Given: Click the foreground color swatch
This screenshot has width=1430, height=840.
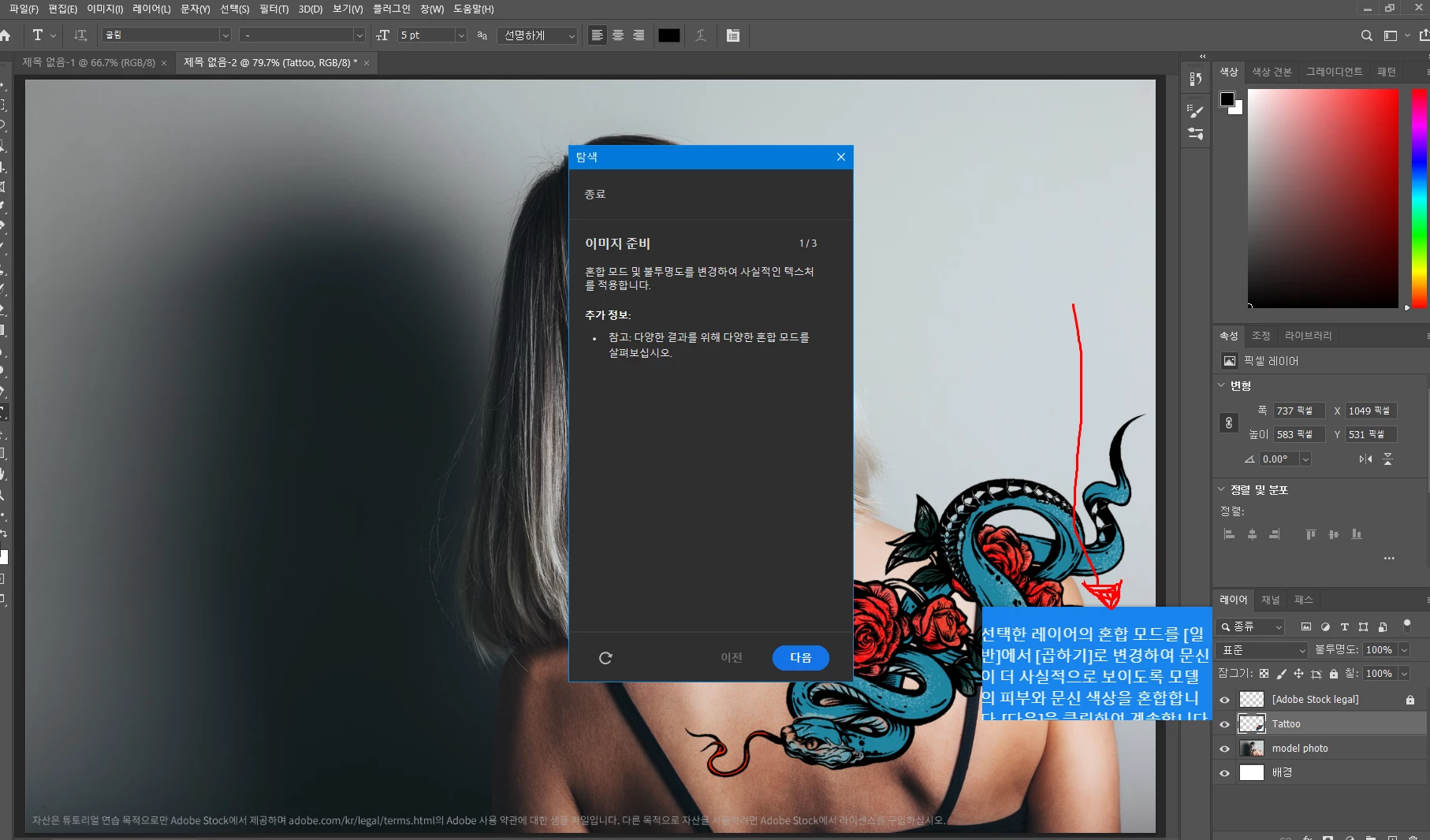Looking at the screenshot, I should [x=1227, y=99].
